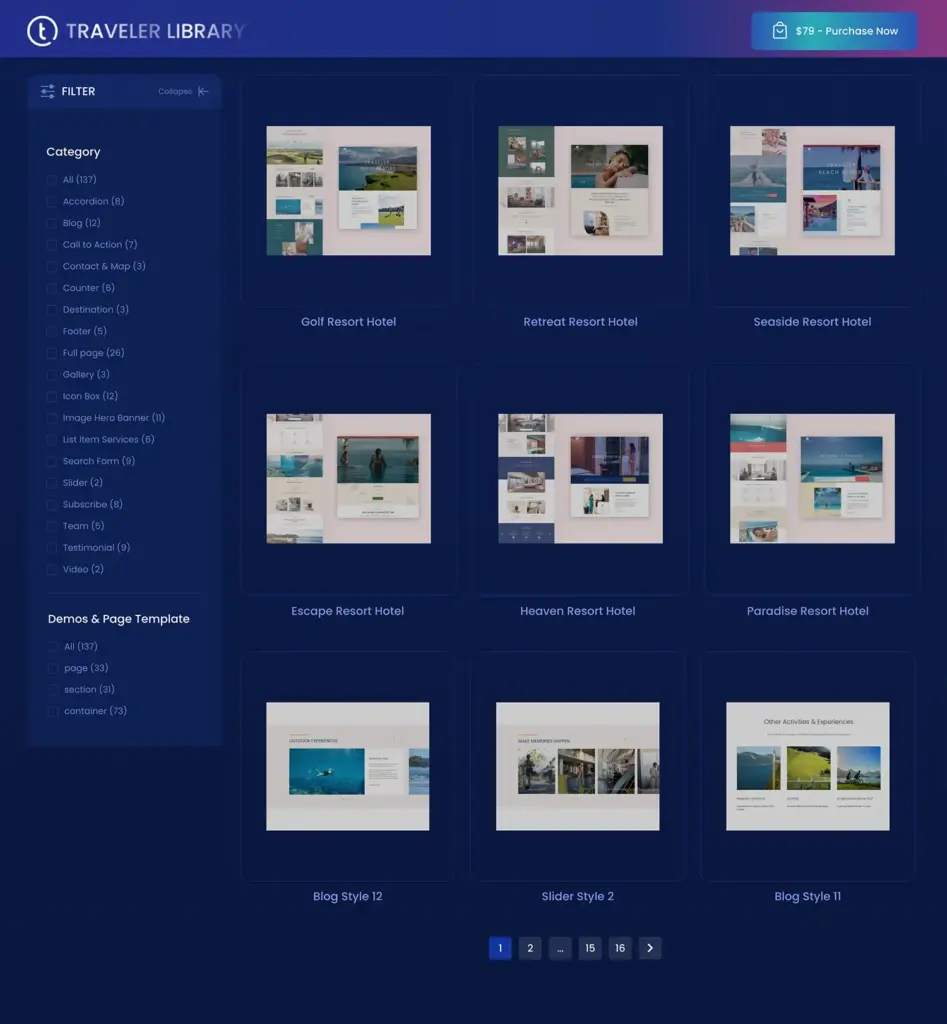The image size is (947, 1024).
Task: Click the collapse arrow icon beside Collapse
Action: (201, 90)
